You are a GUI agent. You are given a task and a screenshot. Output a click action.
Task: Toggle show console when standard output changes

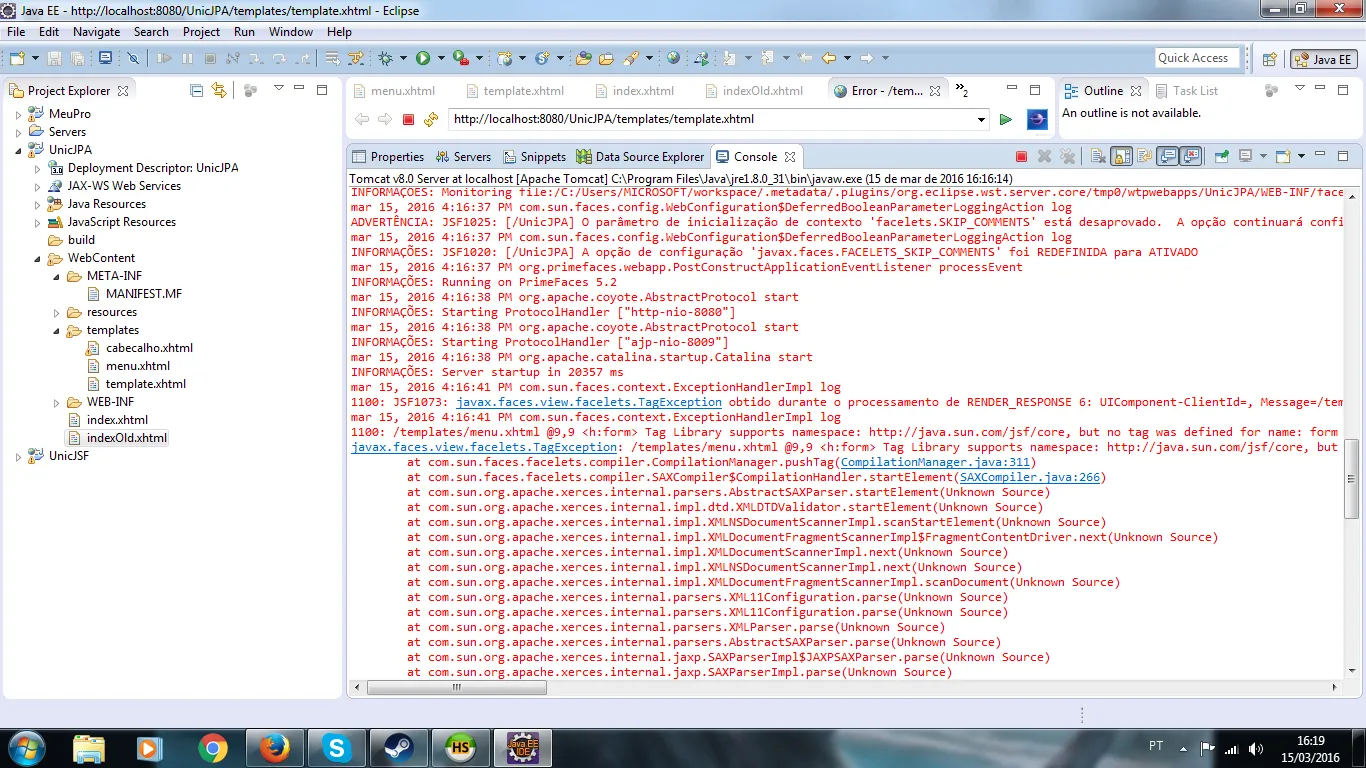[1167, 157]
